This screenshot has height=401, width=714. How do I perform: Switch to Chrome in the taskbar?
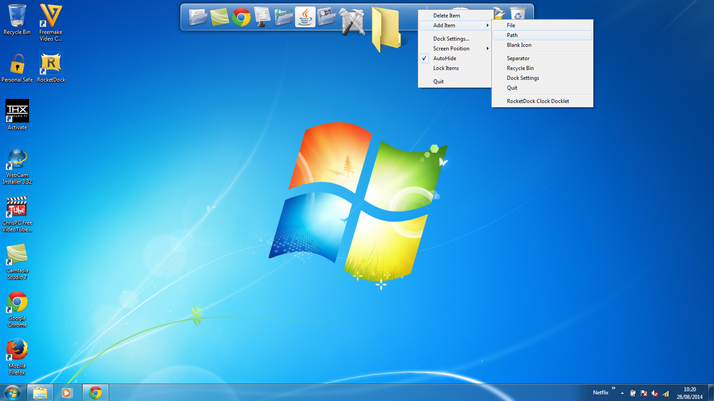click(95, 392)
